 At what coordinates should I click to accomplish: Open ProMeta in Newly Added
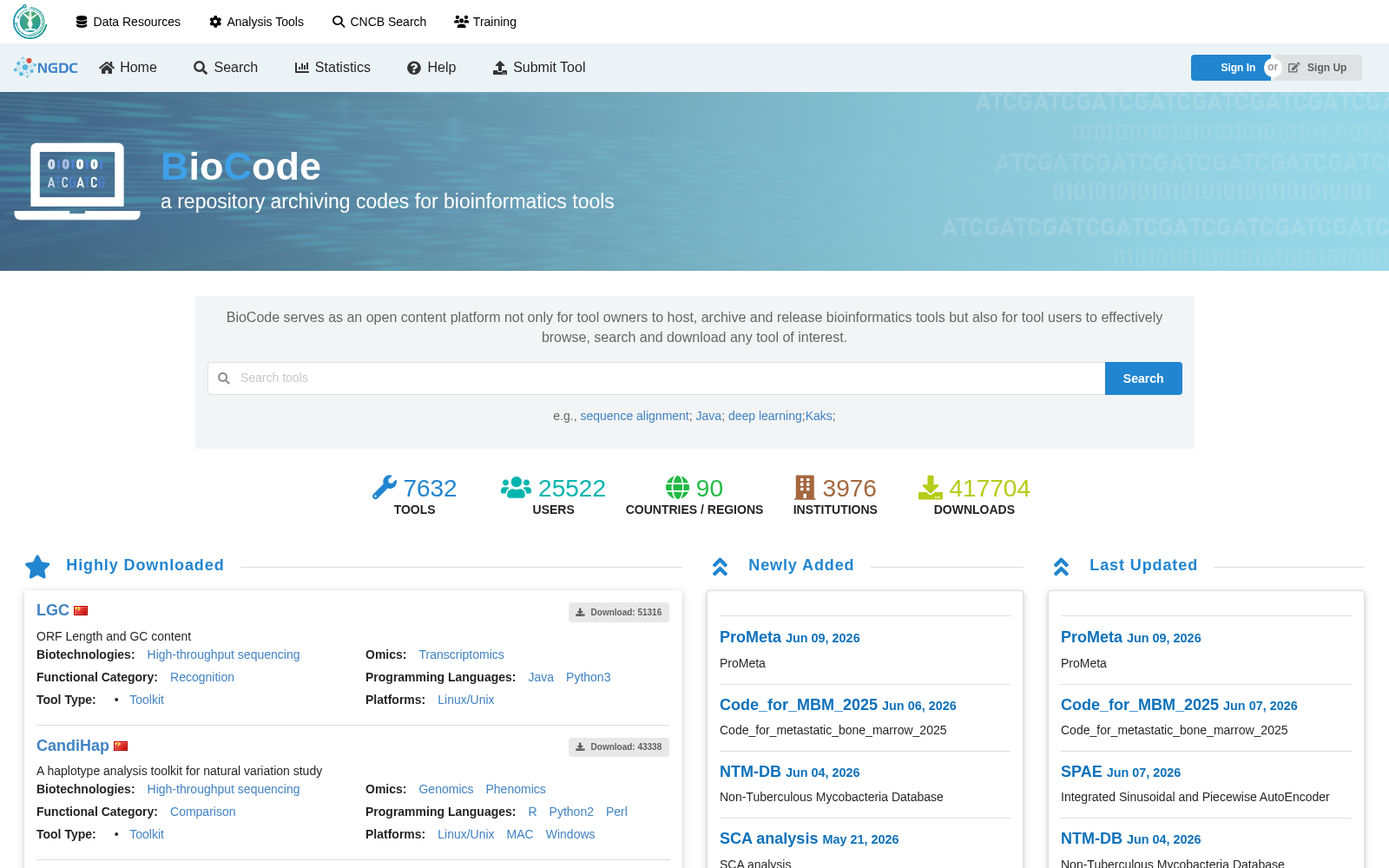point(751,637)
